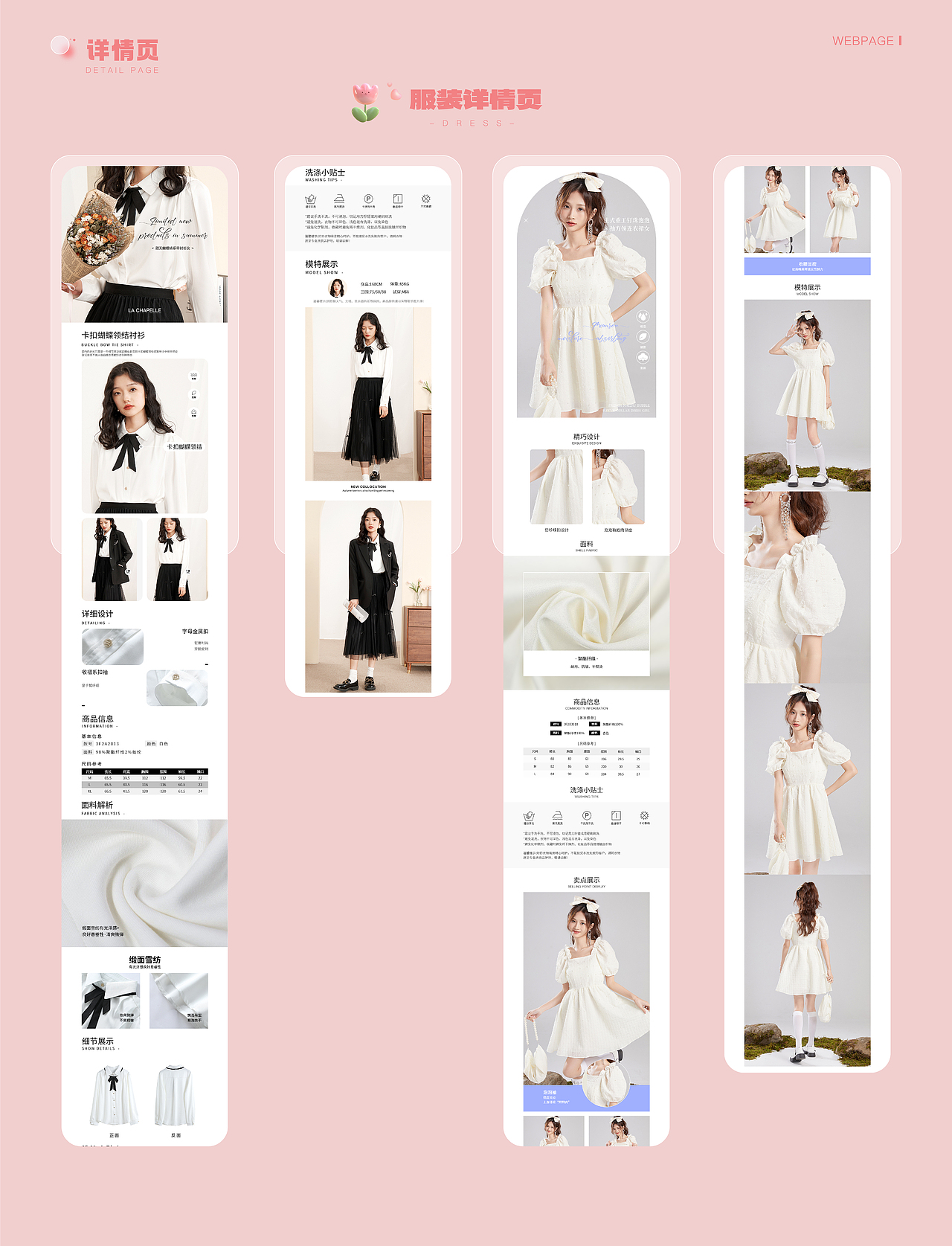This screenshot has width=952, height=1246.
Task: Click circled P dry-clean icon in shirt tips
Action: (x=368, y=199)
